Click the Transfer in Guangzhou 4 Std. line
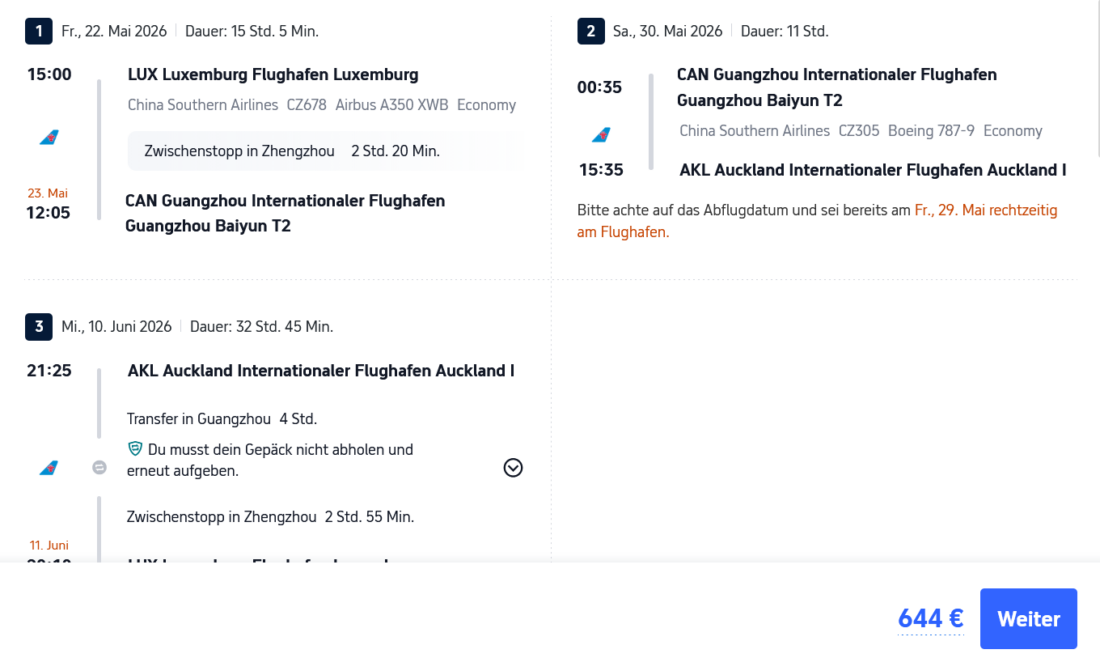Screen dimensions: 1100x658 click(x=222, y=419)
